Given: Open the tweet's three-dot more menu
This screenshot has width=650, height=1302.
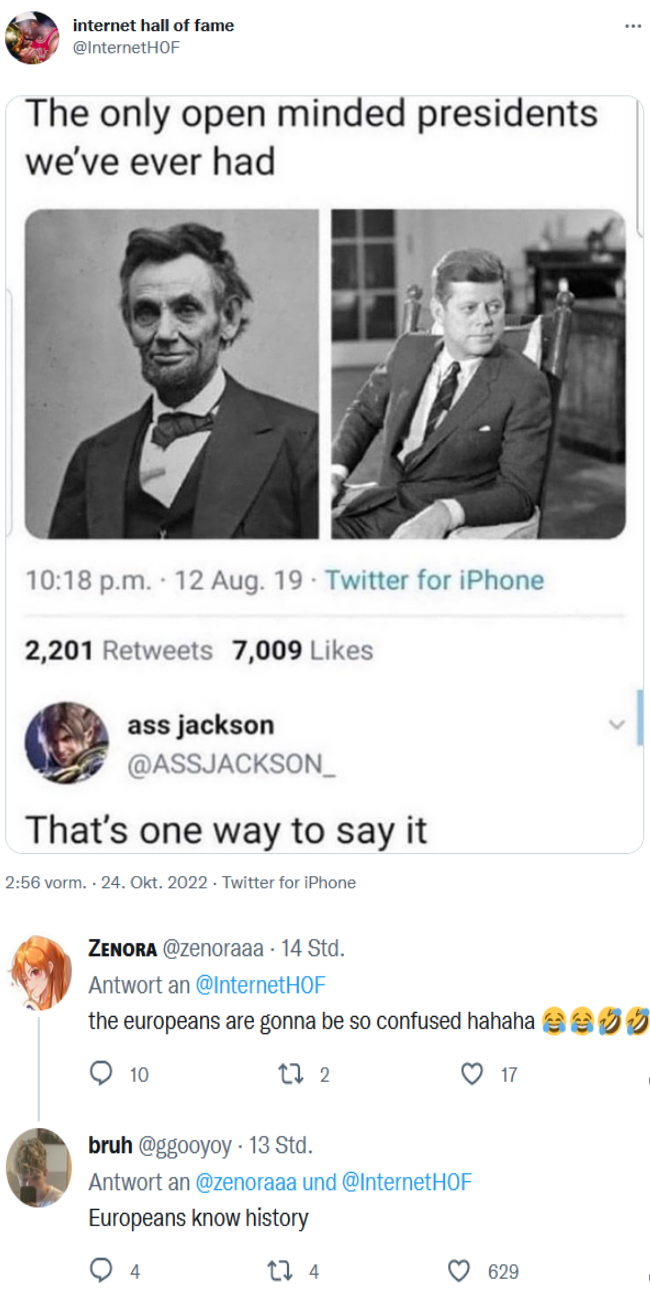Looking at the screenshot, I should pyautogui.click(x=632, y=25).
